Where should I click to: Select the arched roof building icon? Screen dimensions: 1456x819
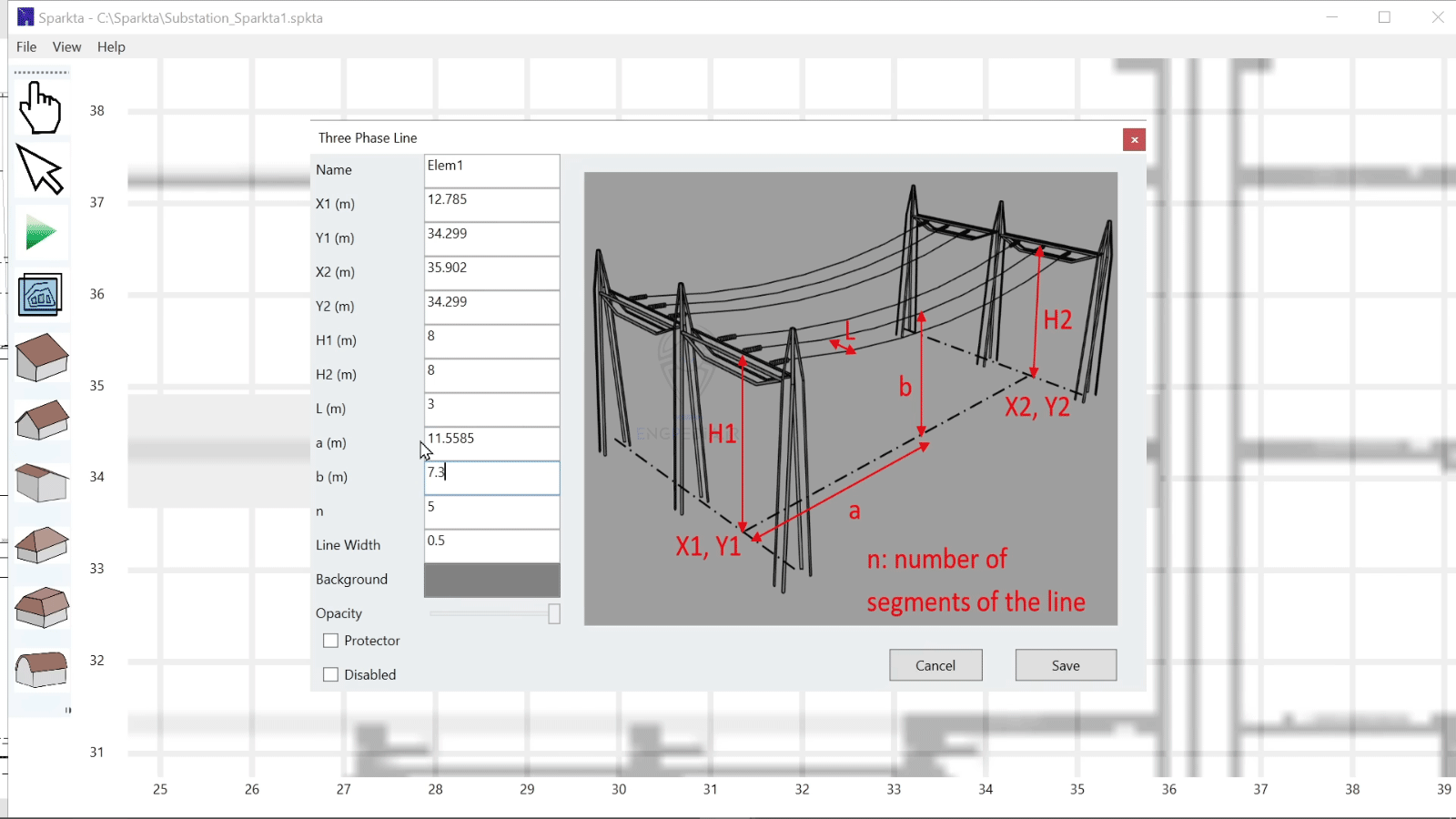(x=42, y=670)
